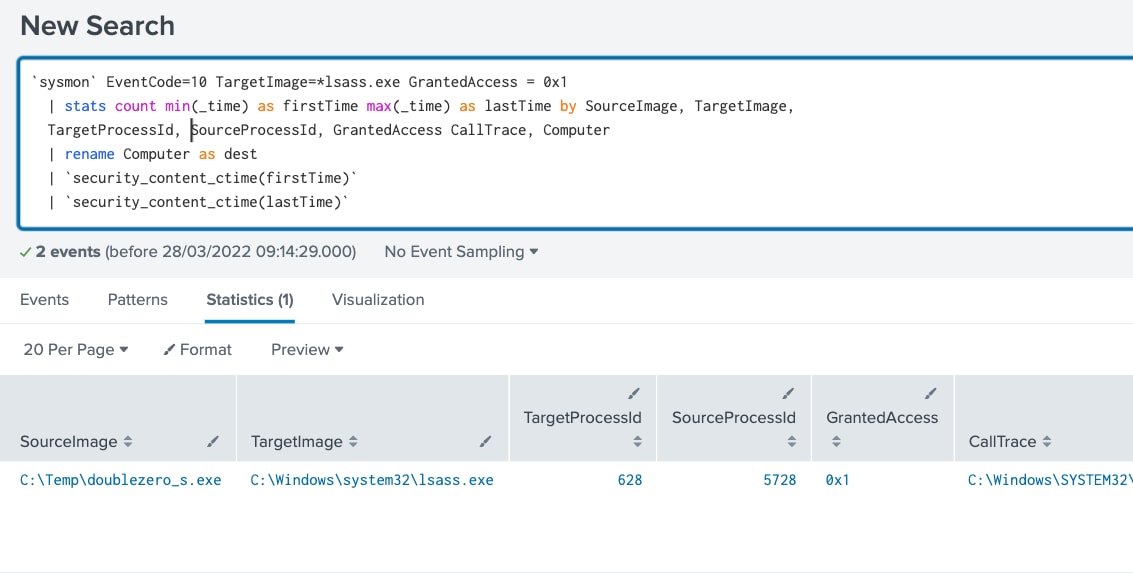The height and width of the screenshot is (573, 1133).
Task: Click the 5728 SourceProcessId value
Action: coord(780,480)
